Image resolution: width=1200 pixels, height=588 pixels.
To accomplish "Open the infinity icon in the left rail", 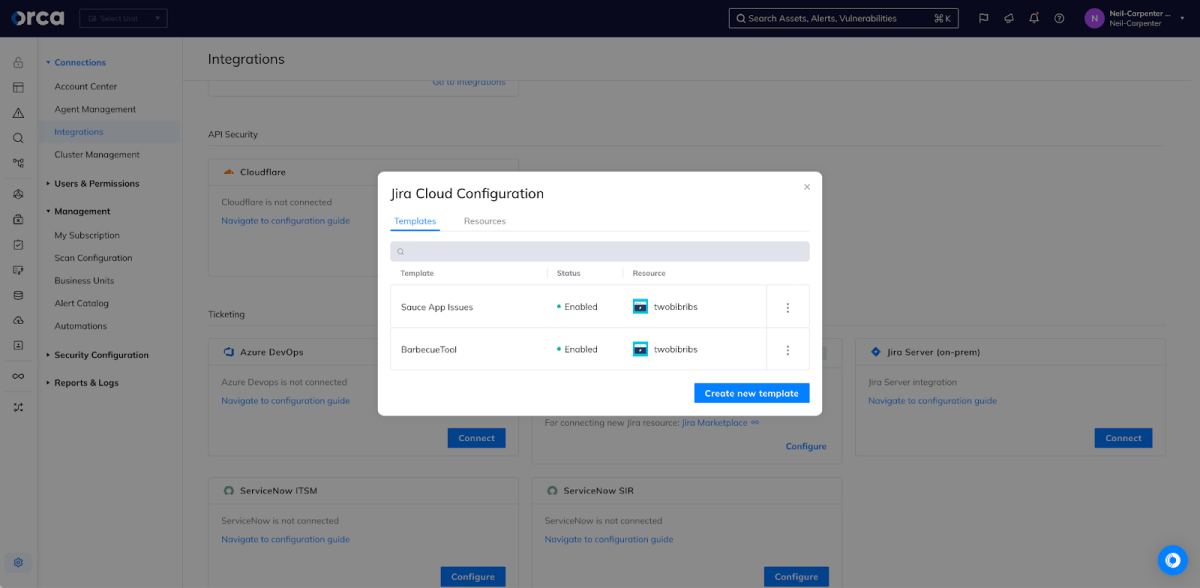I will 18,376.
